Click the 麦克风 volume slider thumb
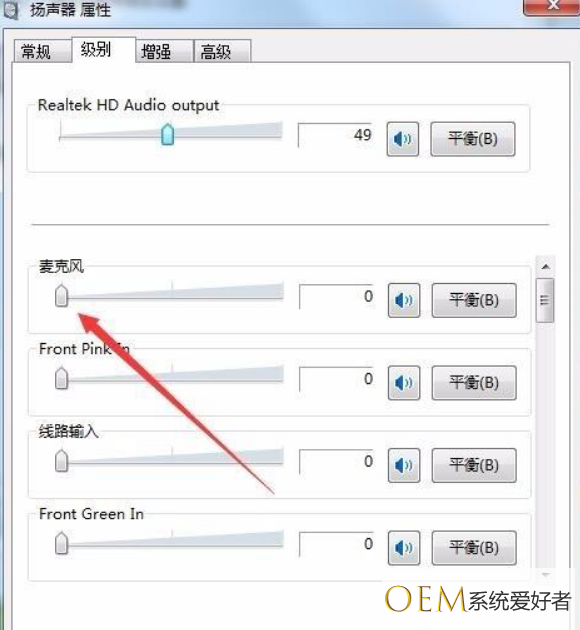580x630 pixels. tap(61, 296)
